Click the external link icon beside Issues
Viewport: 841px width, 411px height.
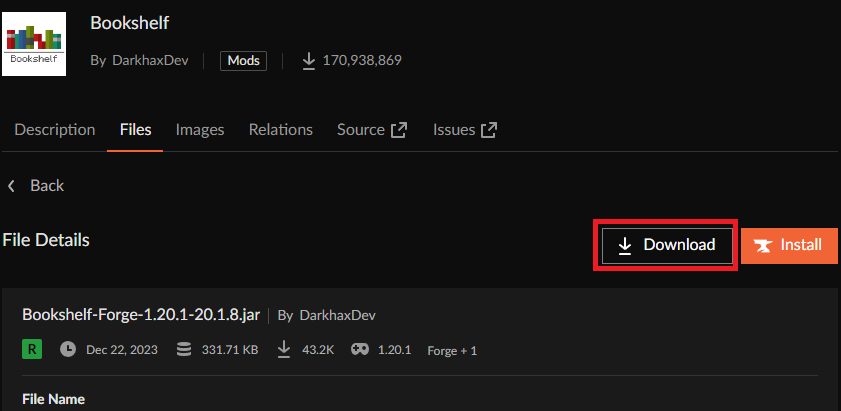pos(489,130)
